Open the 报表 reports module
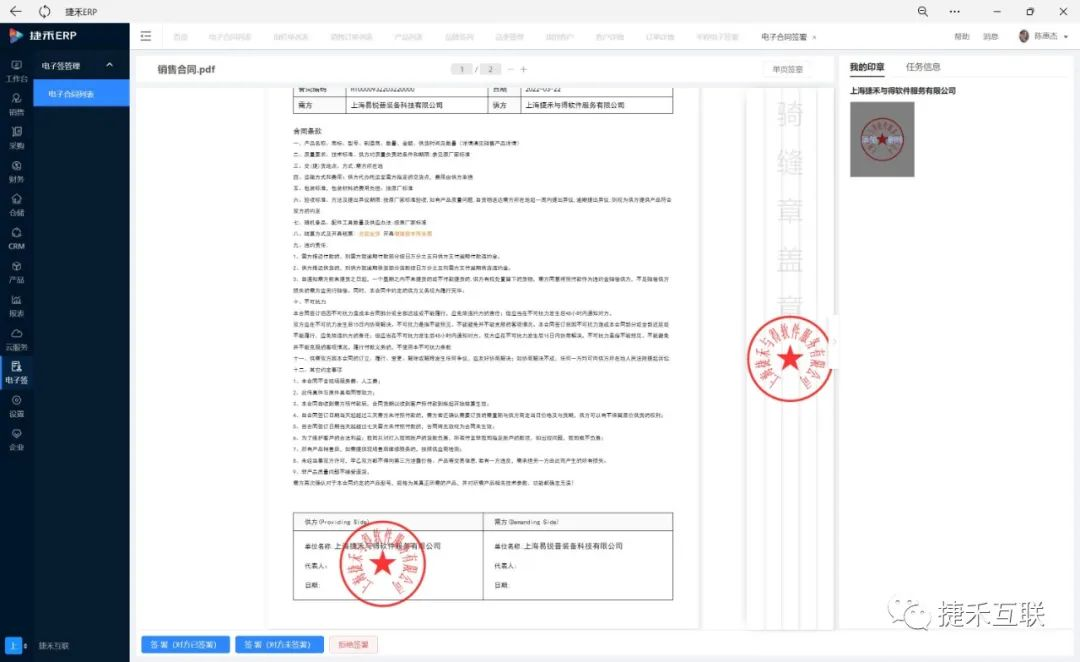This screenshot has height=662, width=1080. pyautogui.click(x=17, y=306)
